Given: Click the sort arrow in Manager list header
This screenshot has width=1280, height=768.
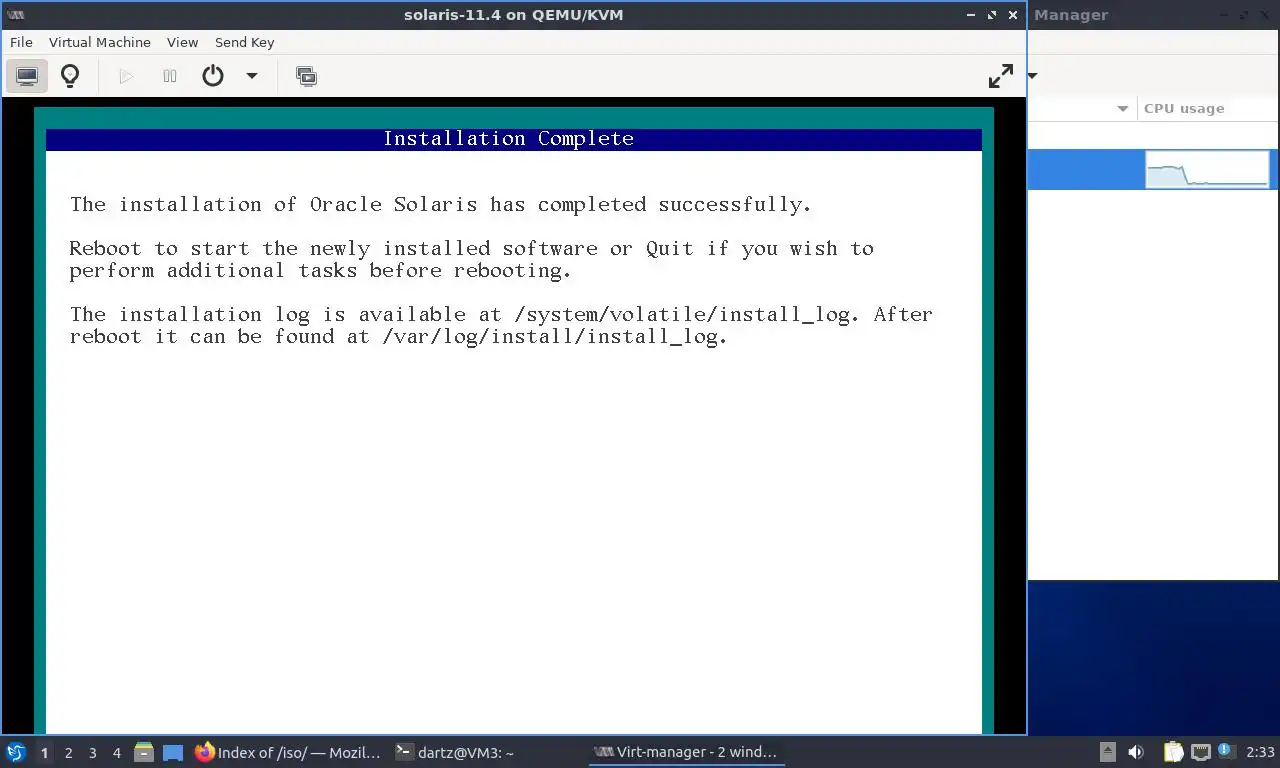Looking at the screenshot, I should pos(1122,109).
